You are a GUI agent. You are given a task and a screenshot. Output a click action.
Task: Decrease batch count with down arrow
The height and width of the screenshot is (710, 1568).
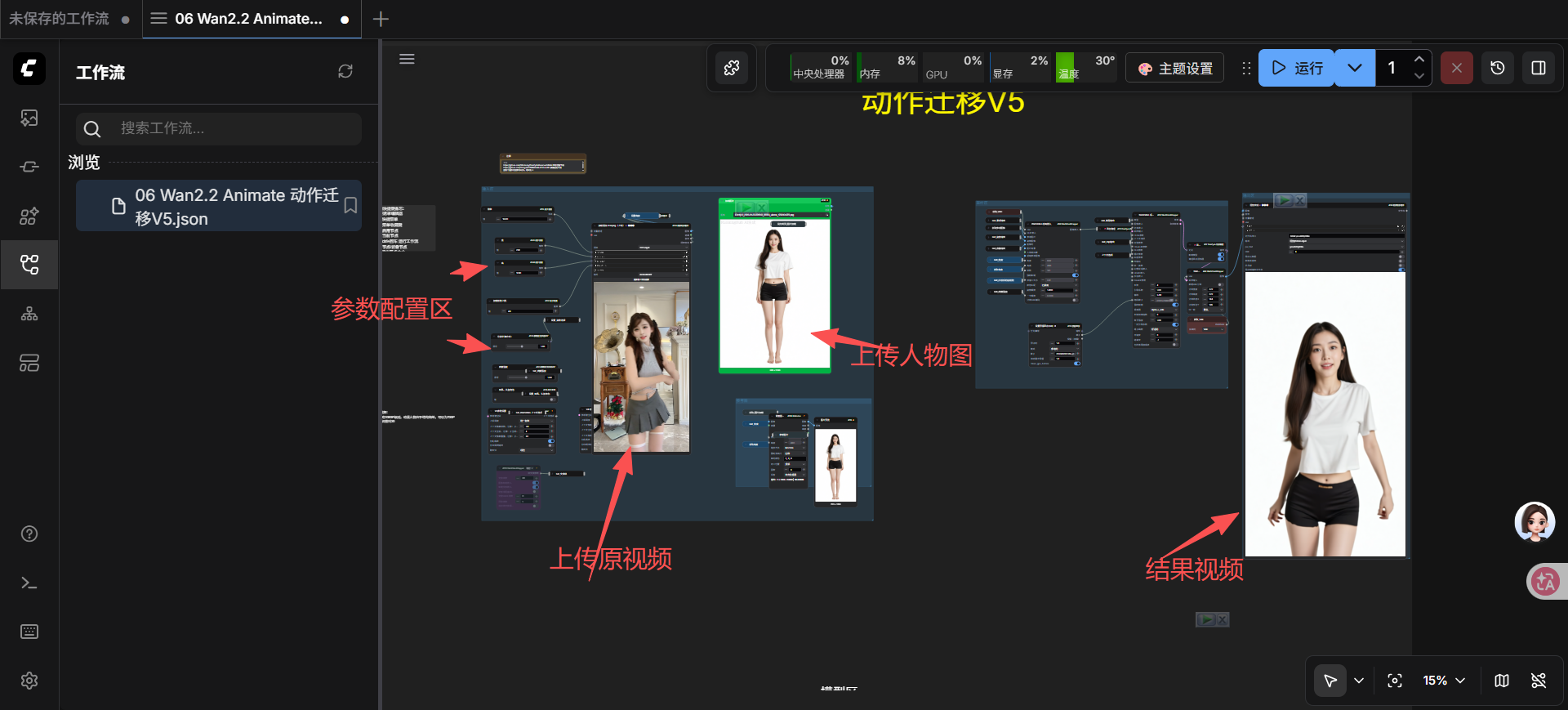(1419, 76)
